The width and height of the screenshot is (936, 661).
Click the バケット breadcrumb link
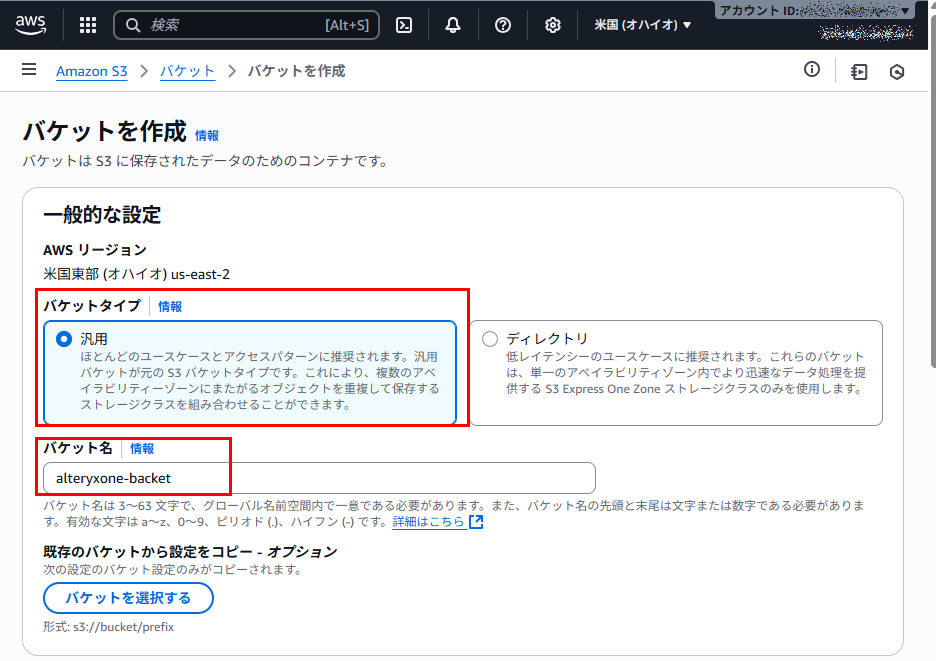coord(187,71)
